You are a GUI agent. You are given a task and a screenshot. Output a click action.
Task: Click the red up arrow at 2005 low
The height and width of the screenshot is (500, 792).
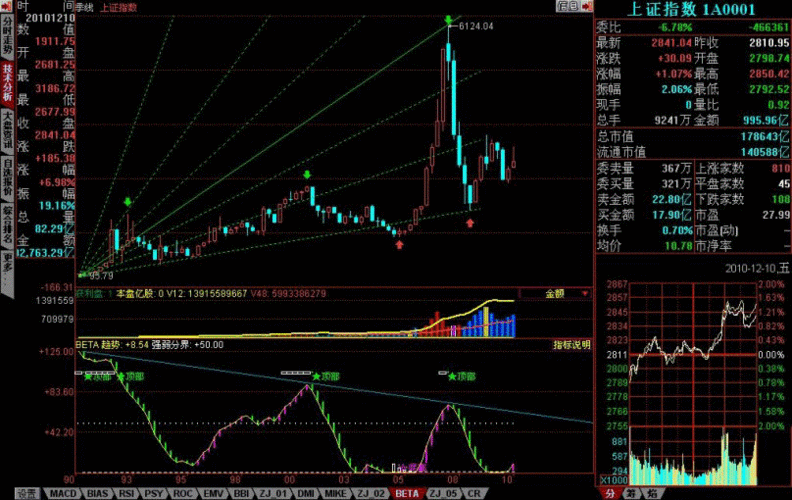click(x=400, y=245)
